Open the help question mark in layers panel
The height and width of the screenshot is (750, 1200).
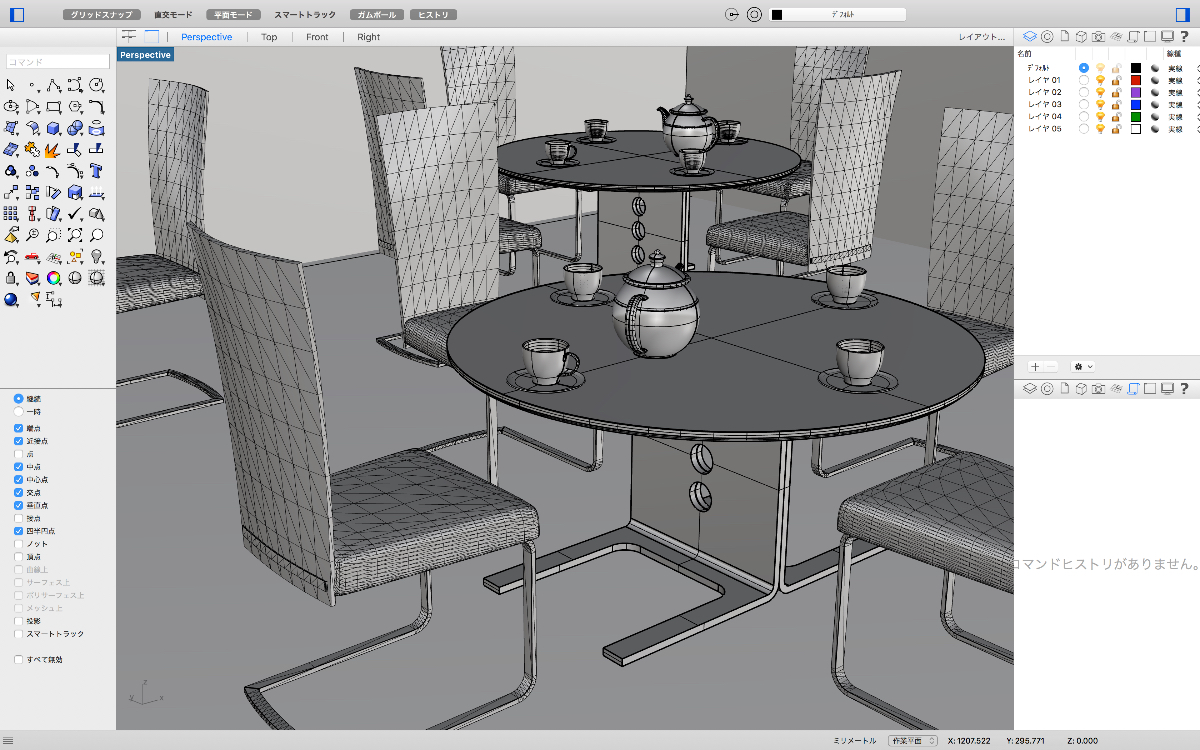tap(1185, 36)
